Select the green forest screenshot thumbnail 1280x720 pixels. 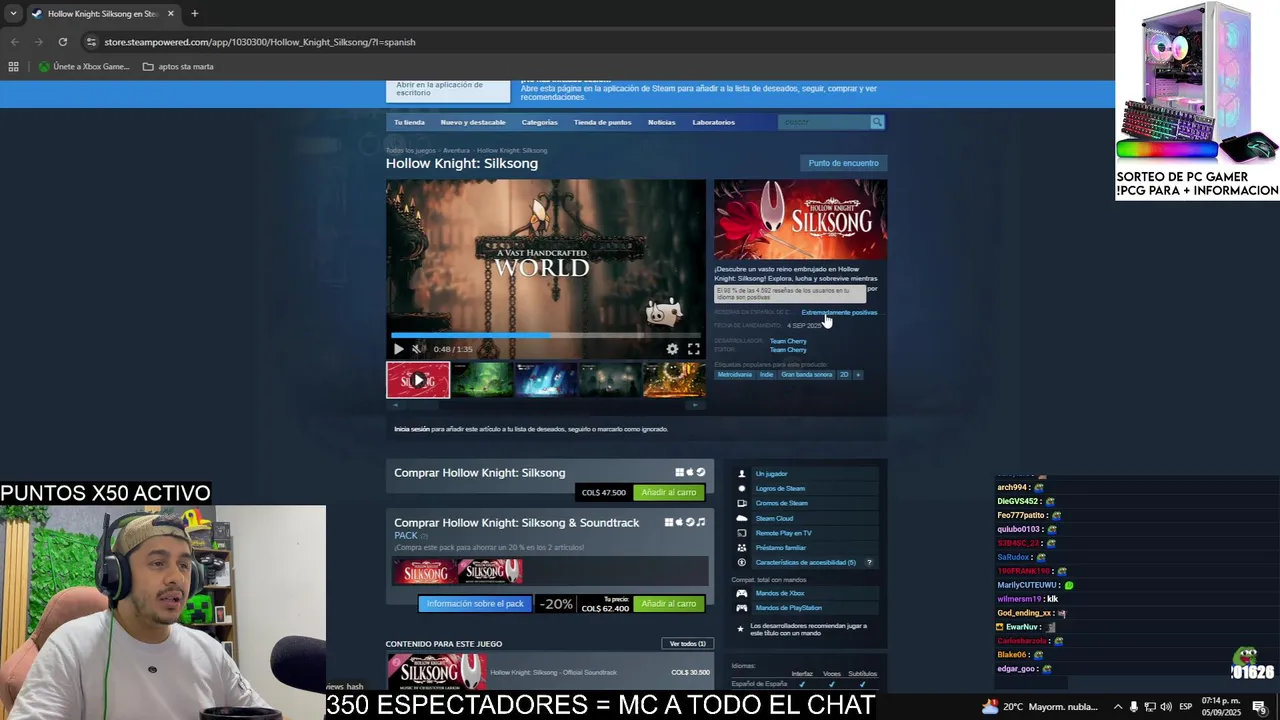(x=481, y=380)
